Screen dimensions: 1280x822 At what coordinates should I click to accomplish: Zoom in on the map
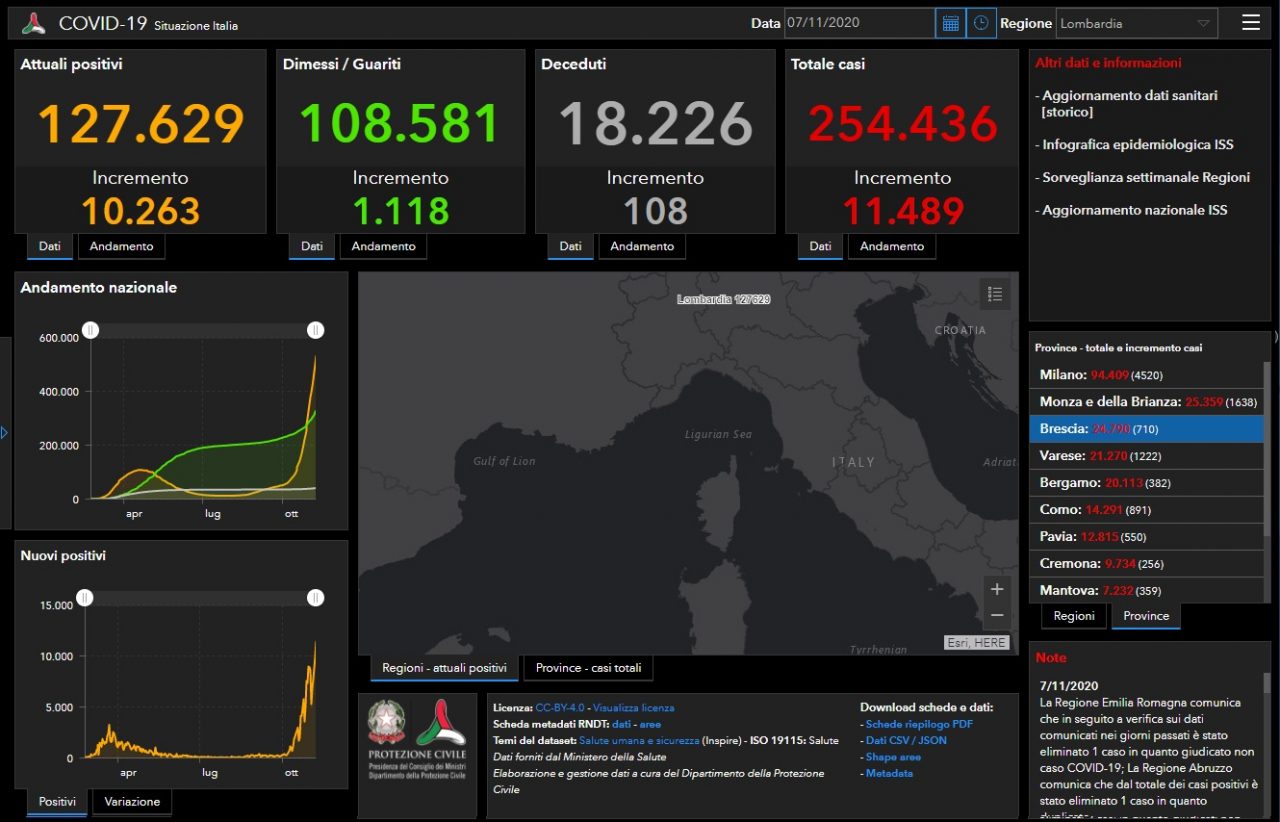[x=996, y=589]
